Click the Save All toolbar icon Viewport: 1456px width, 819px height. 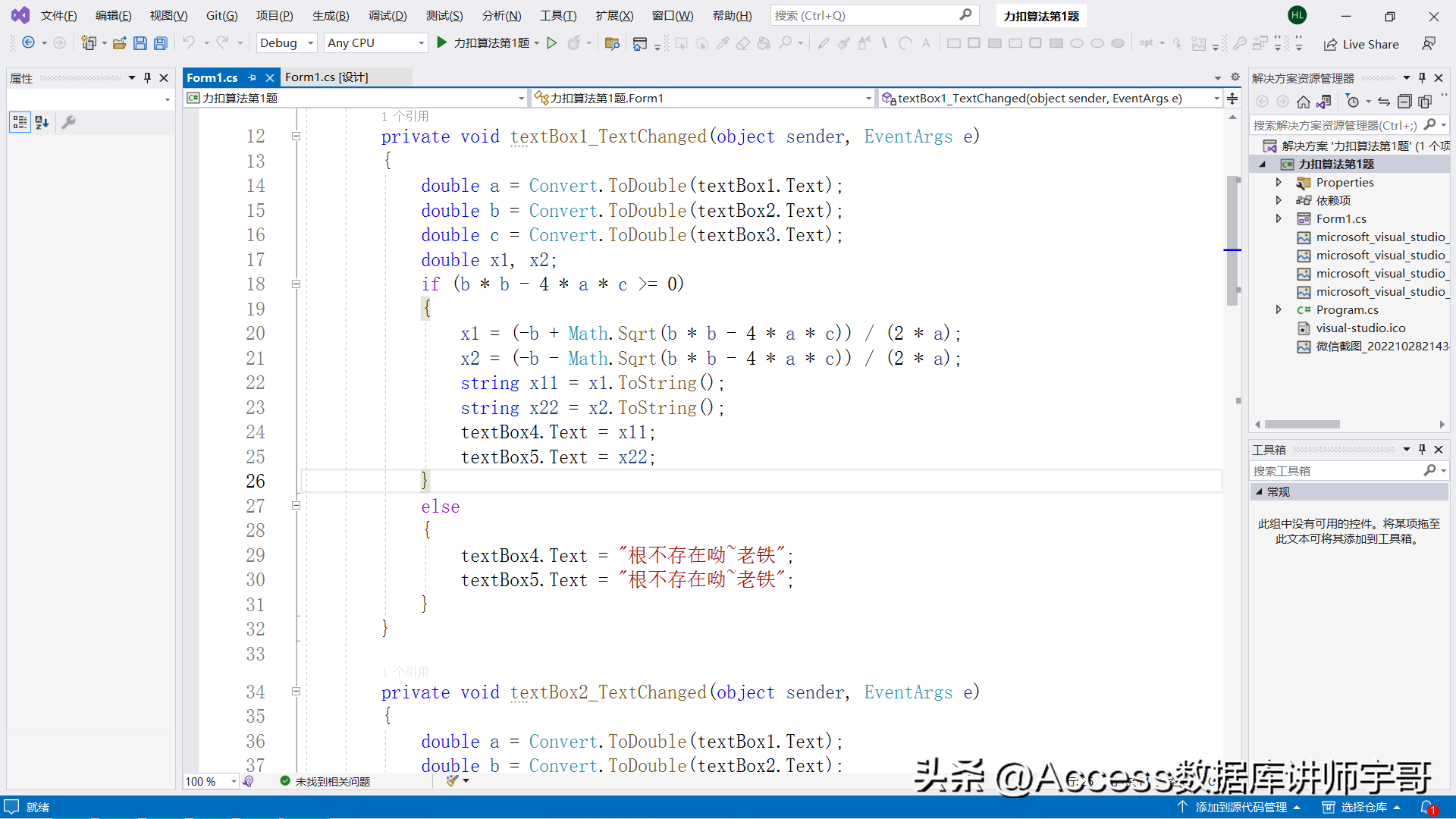[160, 43]
